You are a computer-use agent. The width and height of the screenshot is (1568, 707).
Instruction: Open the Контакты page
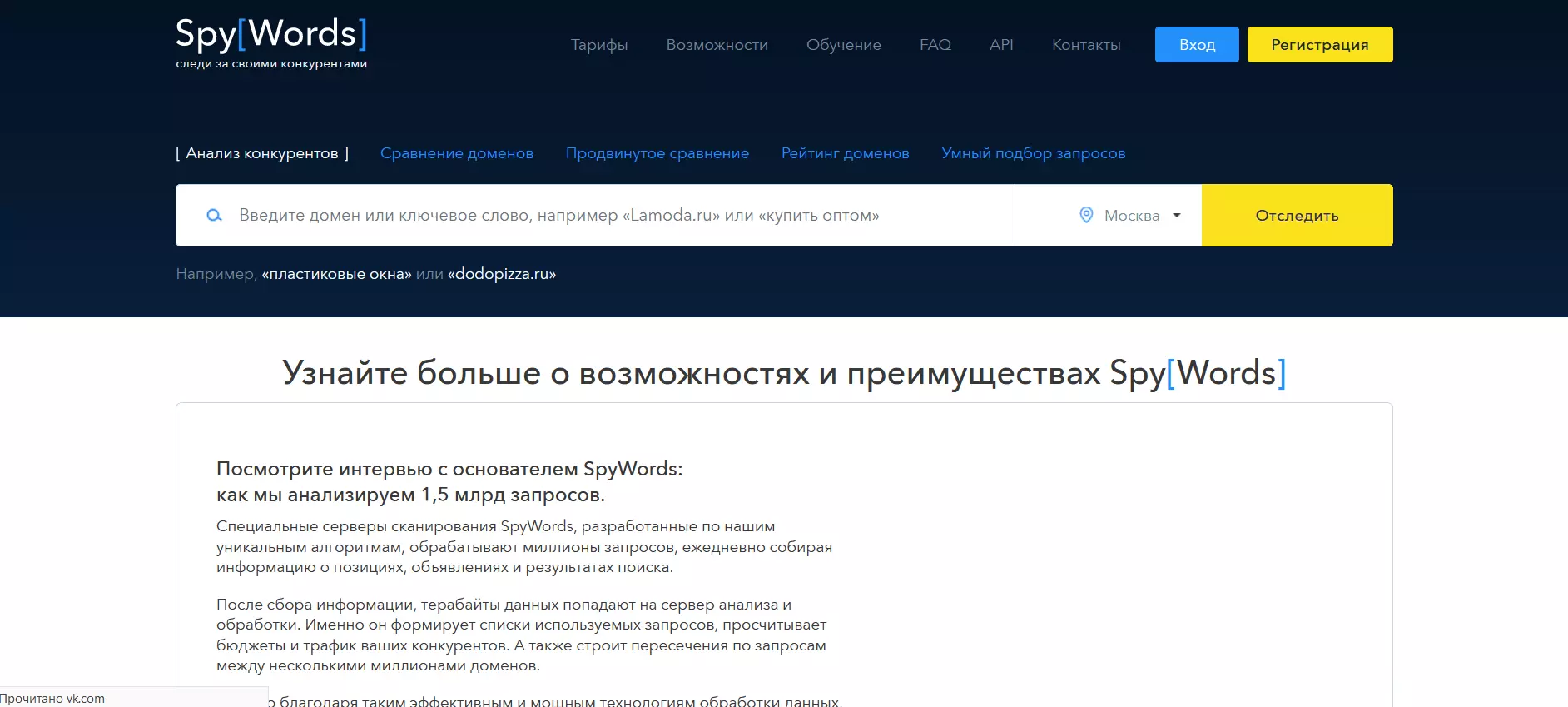(x=1086, y=45)
